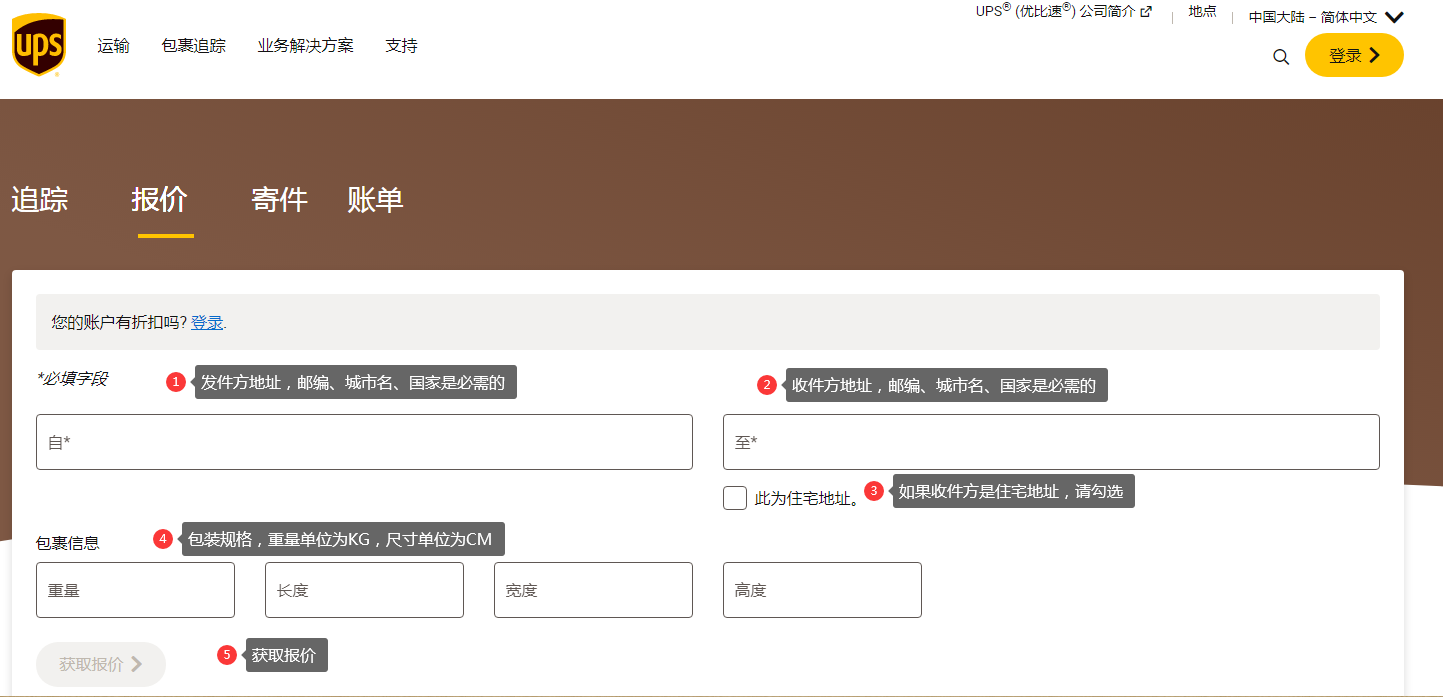Click the 登录 link in discount notice
Viewport: 1443px width, 697px height.
pos(207,322)
